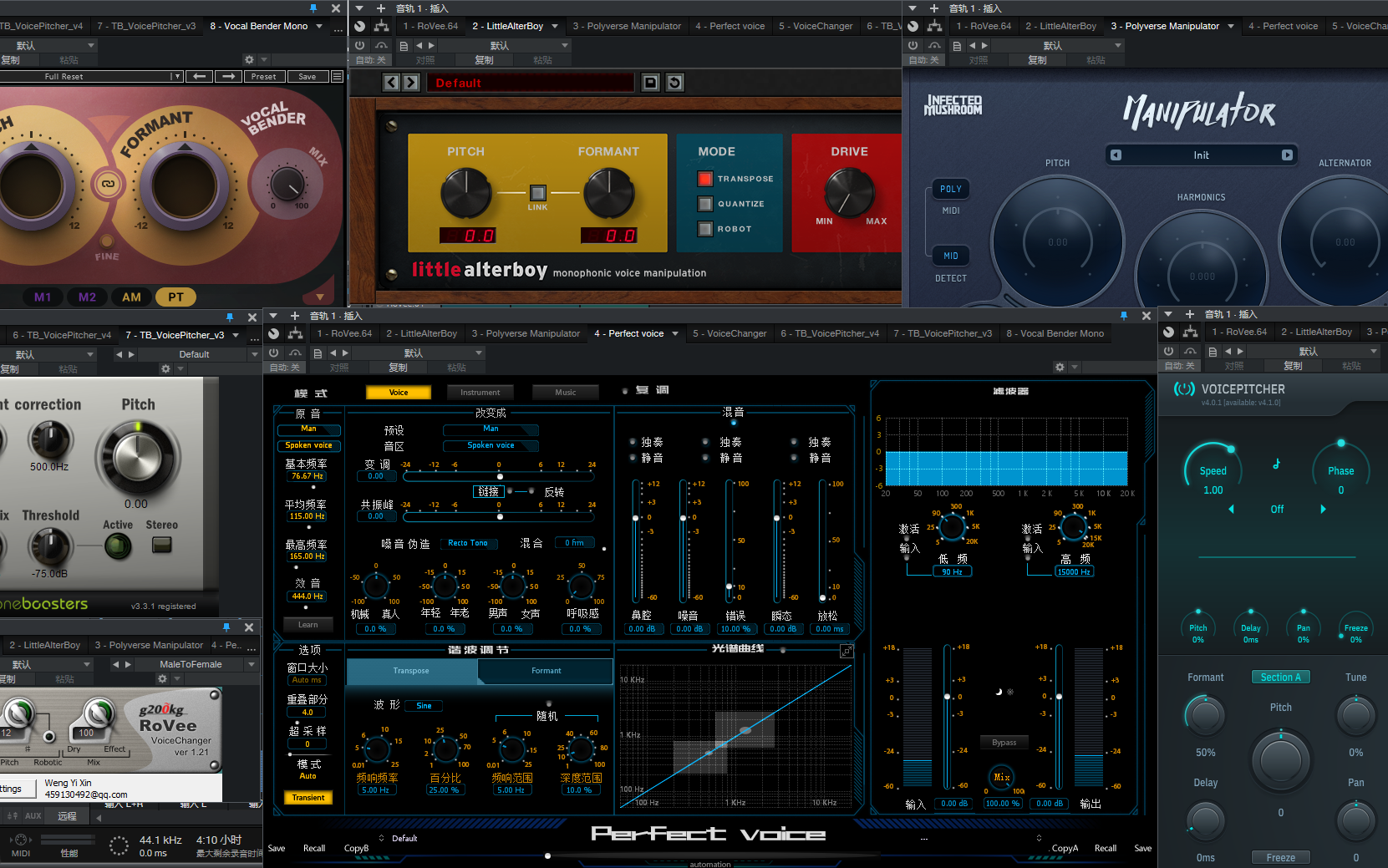
Task: Adjust the 变调 pitch slider in Perfect voice
Action: [499, 476]
